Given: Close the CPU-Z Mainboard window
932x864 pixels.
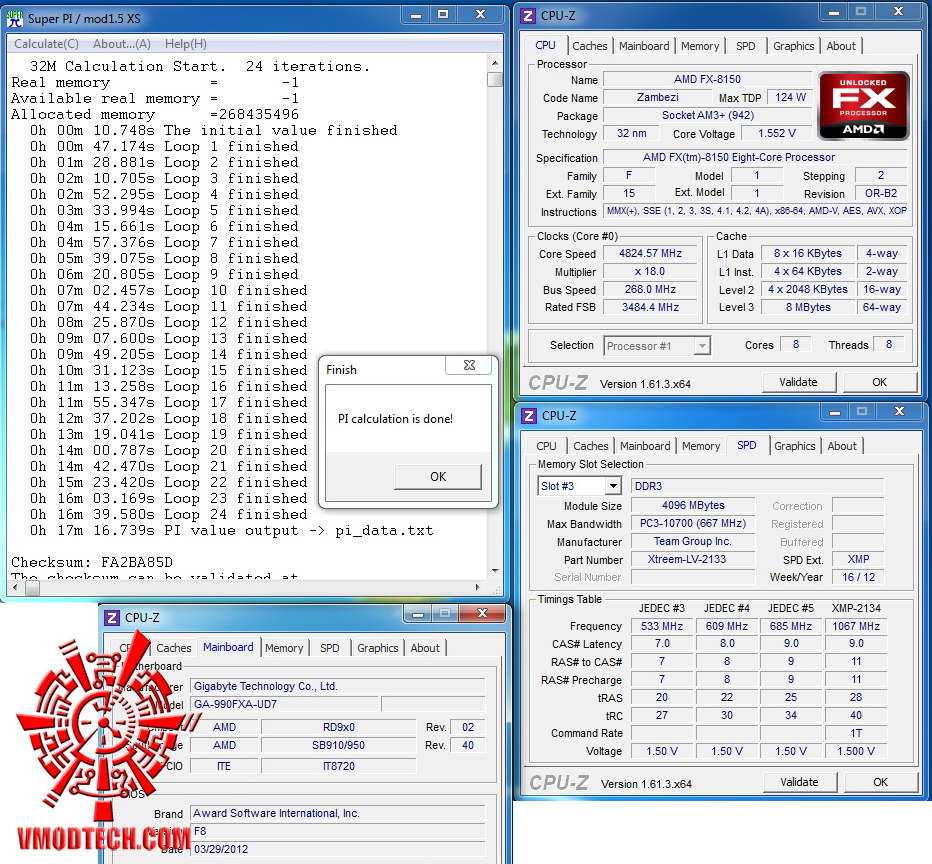Looking at the screenshot, I should point(482,614).
